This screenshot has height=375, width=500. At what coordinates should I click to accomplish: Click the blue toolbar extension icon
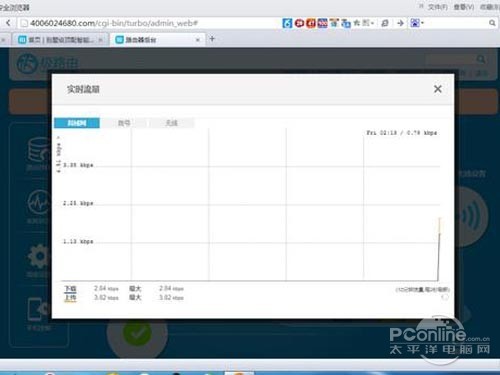[x=287, y=23]
